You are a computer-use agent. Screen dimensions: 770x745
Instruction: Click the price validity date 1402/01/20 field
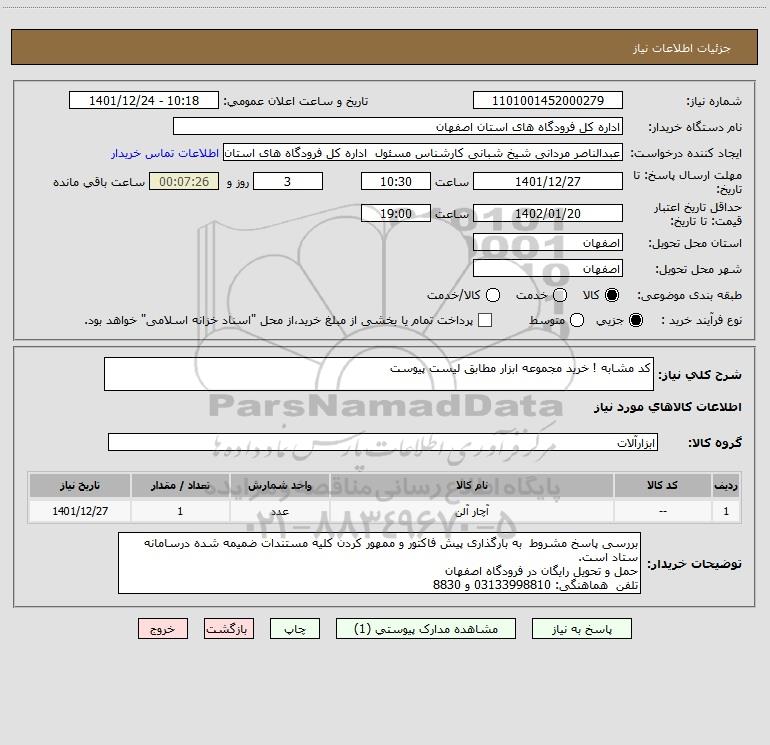coord(548,213)
